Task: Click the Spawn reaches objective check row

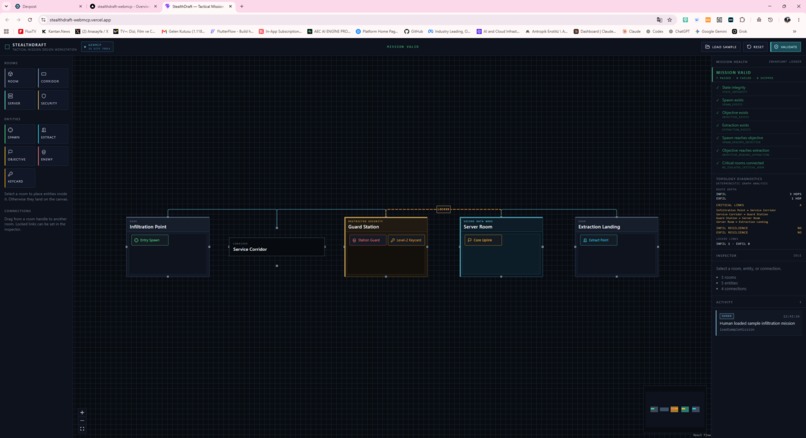Action: (x=757, y=139)
